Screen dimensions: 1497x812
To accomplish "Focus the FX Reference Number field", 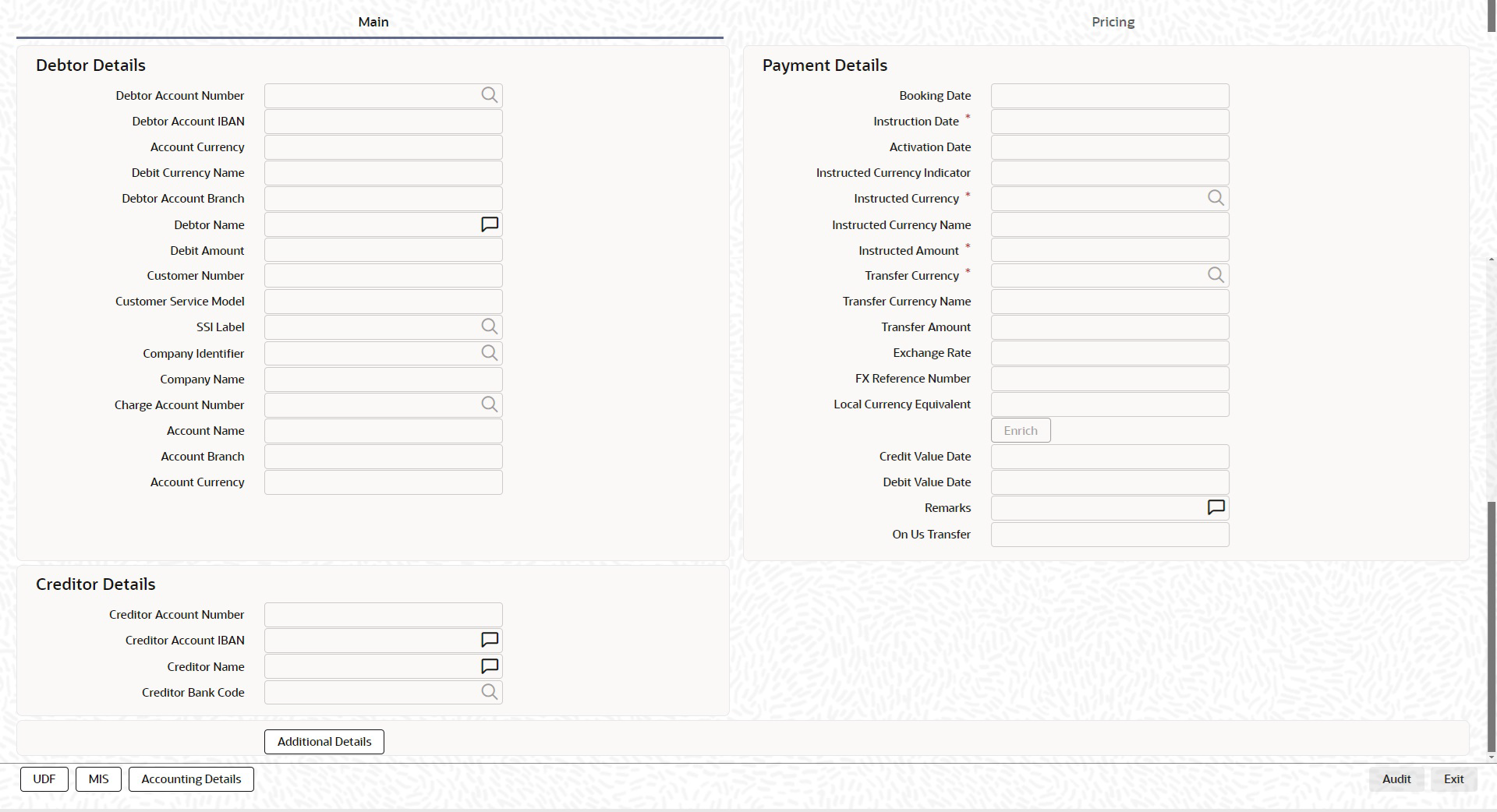I will (1110, 379).
